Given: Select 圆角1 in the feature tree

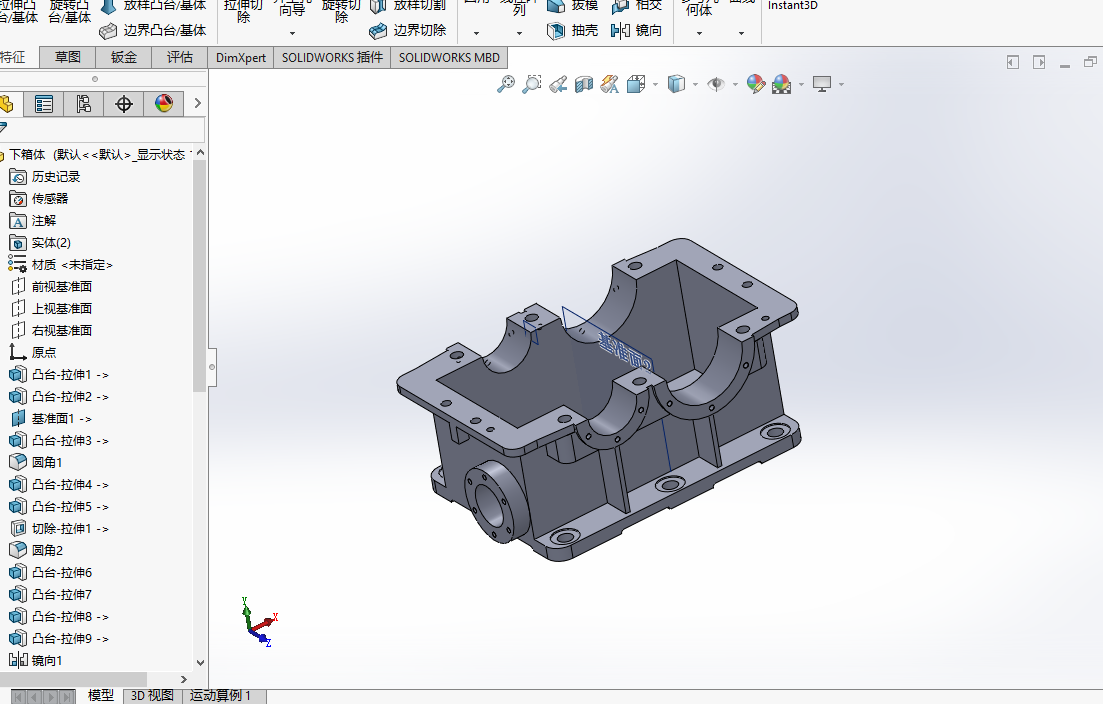Looking at the screenshot, I should point(47,462).
